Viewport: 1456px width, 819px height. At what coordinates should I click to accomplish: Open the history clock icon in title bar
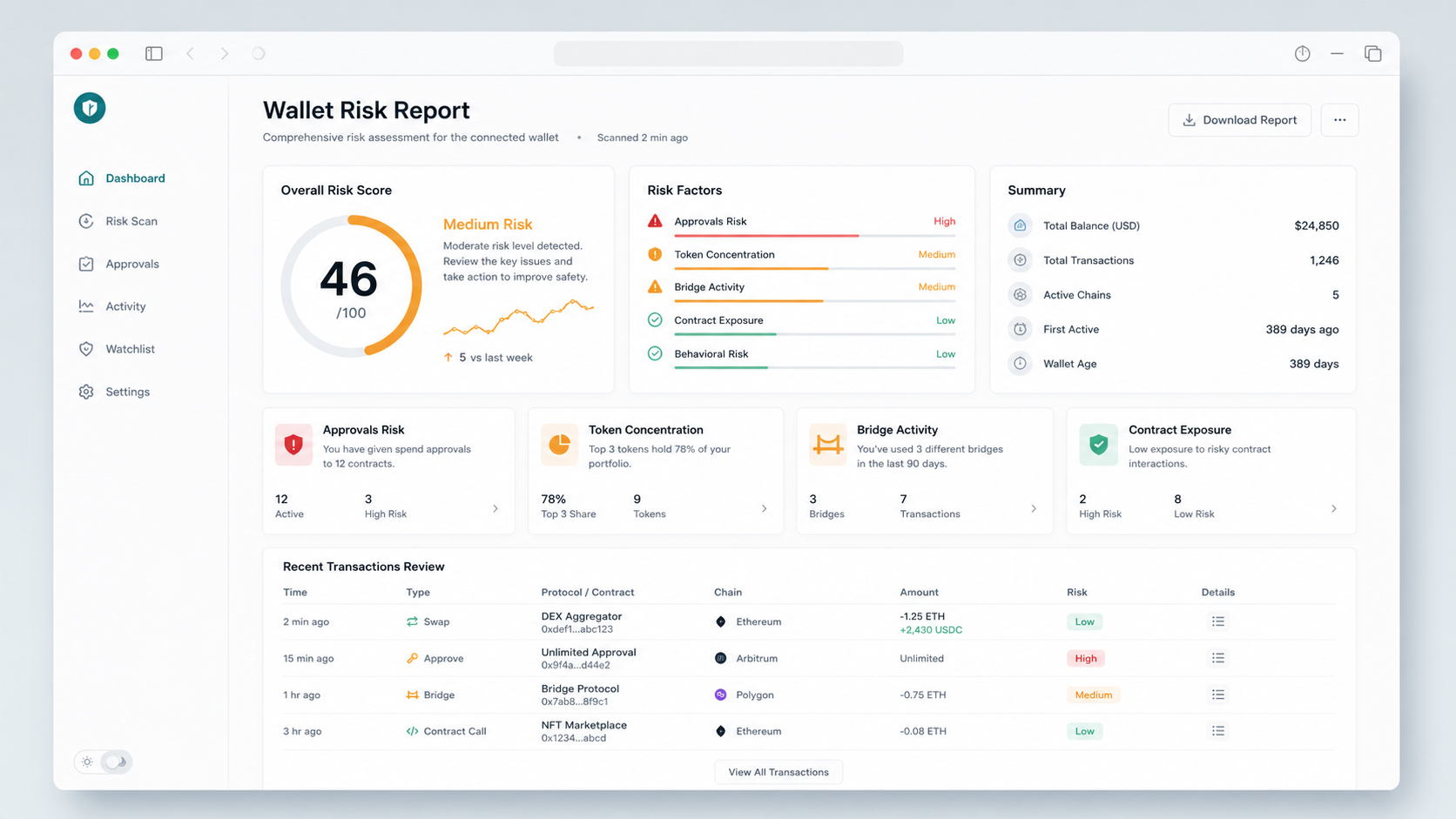coord(1303,54)
